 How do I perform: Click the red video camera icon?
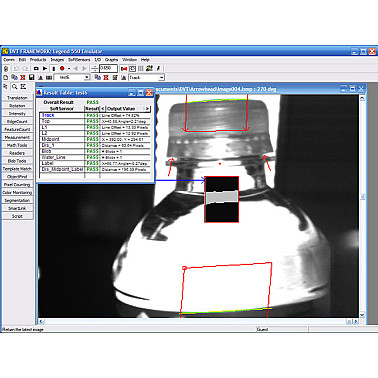[x=124, y=69]
